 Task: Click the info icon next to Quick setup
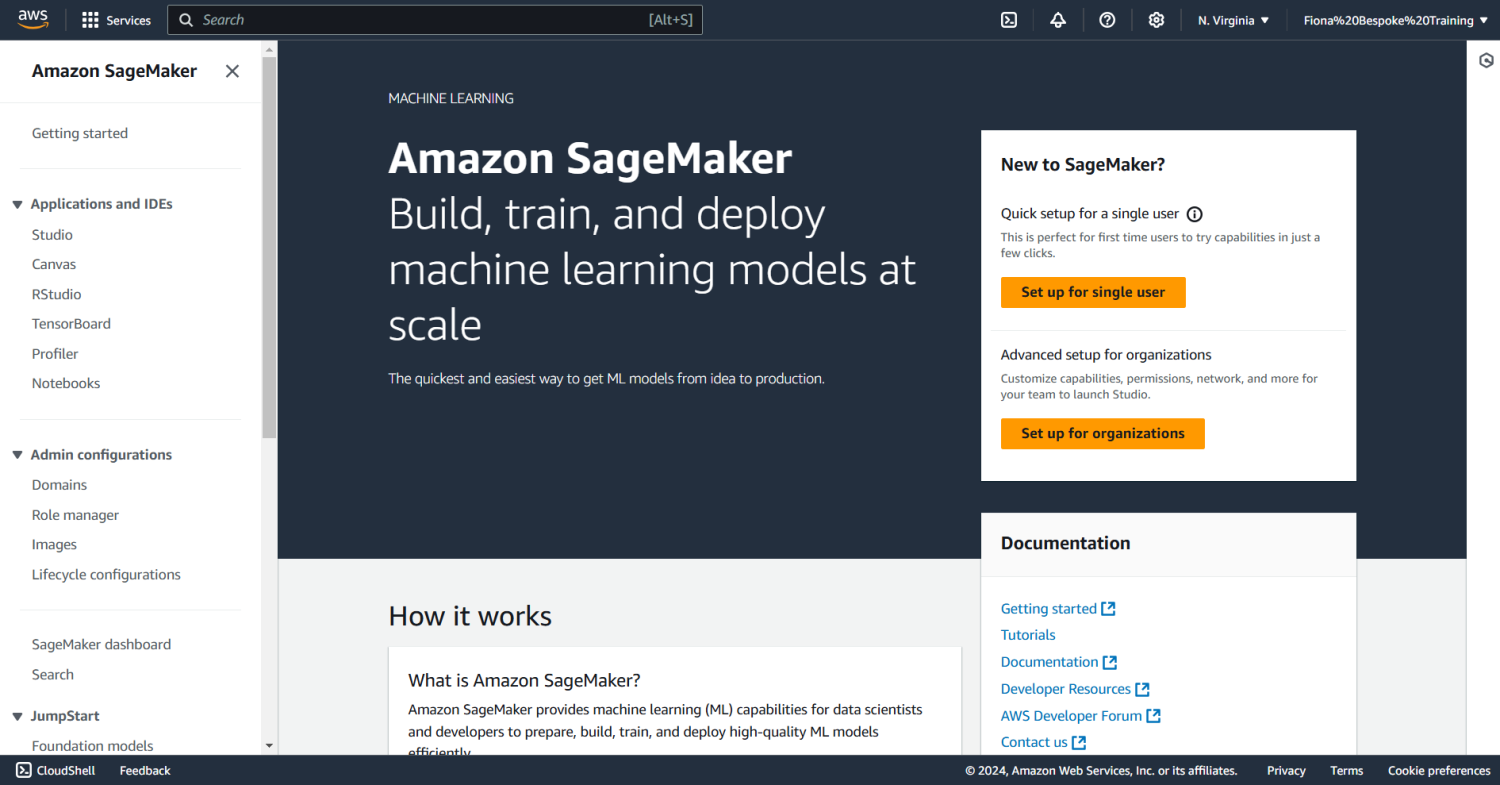click(x=1195, y=213)
